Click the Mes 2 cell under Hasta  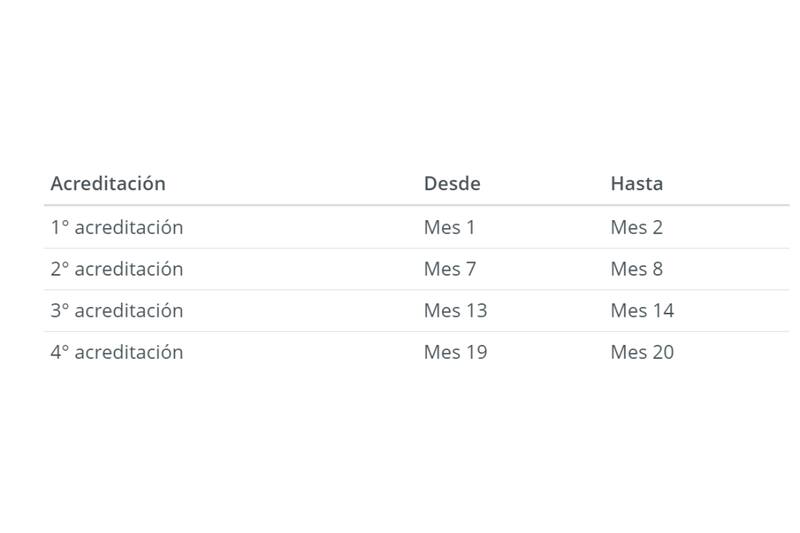(637, 227)
